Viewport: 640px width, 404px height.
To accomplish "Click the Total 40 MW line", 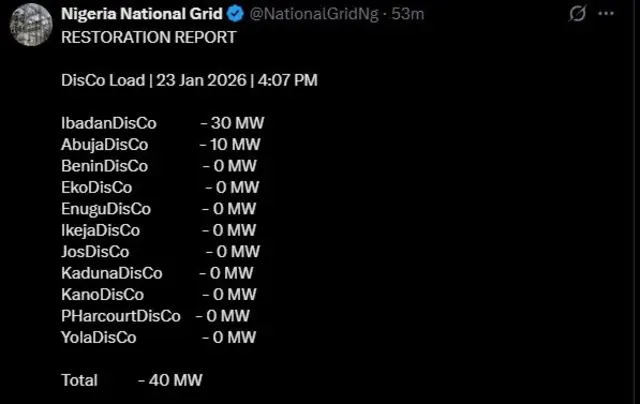I will tap(132, 380).
